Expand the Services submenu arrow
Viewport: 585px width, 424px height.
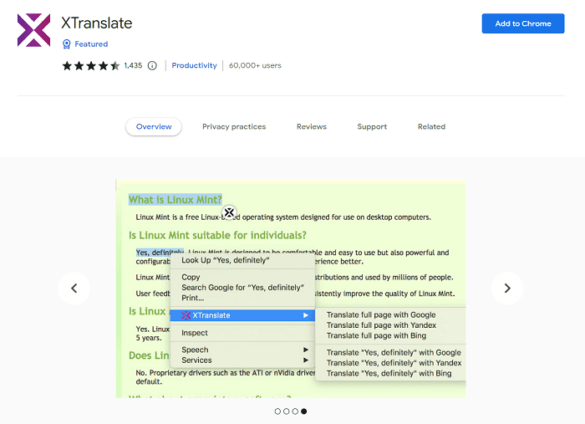tap(306, 360)
